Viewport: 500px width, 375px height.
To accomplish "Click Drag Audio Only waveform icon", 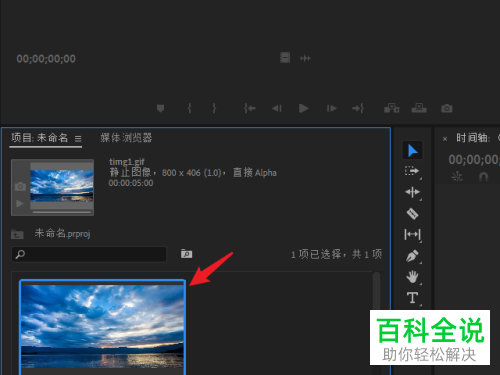I will click(305, 58).
